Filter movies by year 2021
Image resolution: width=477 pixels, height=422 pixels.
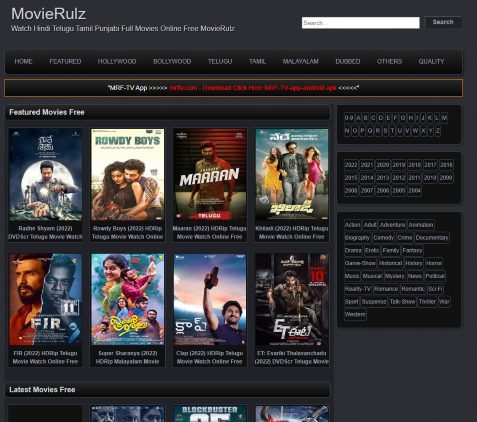(367, 165)
